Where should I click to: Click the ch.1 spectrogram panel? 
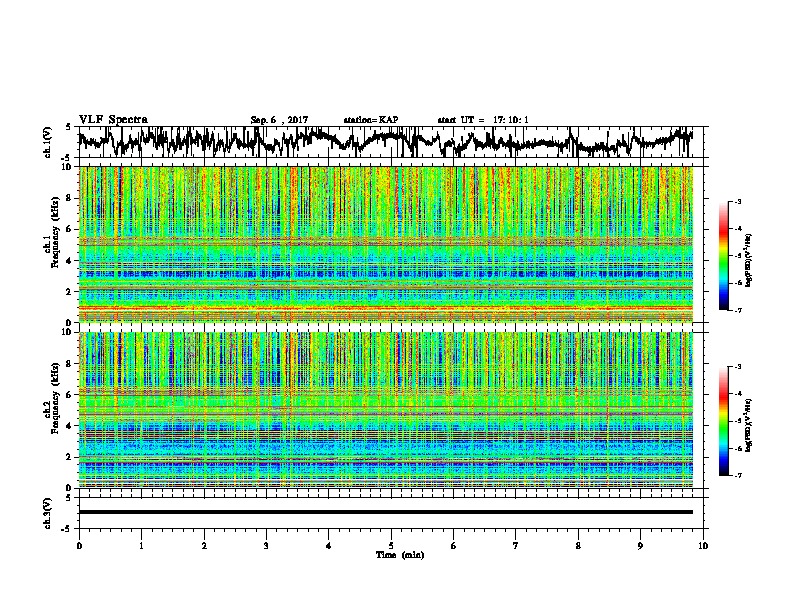click(x=385, y=244)
